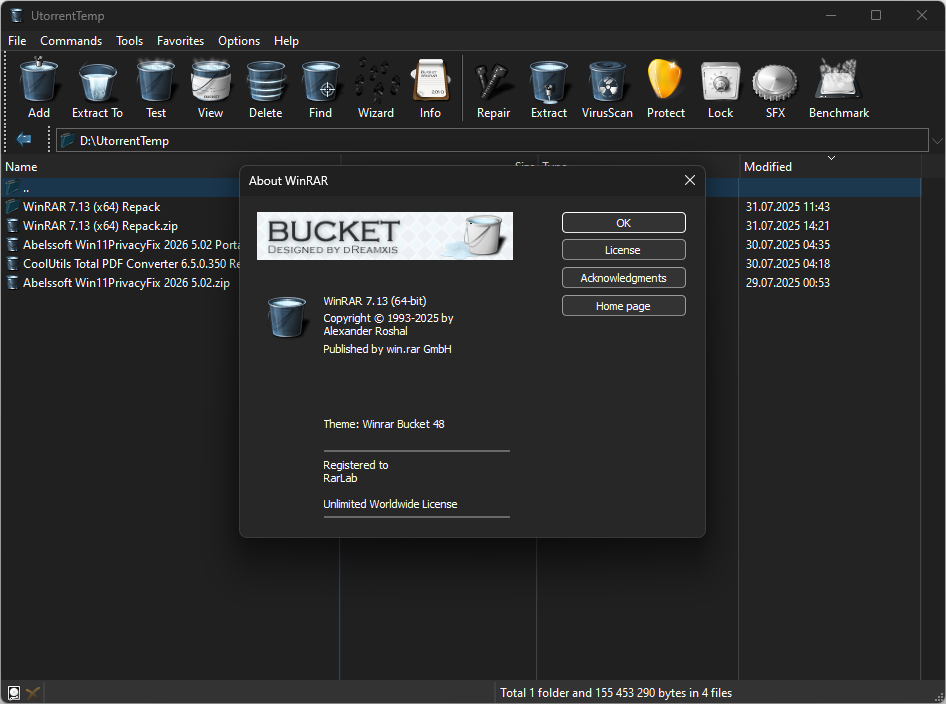Screen dimensions: 946x704
Task: Click the date 30.07.2025 04:35
Action: 787,245
